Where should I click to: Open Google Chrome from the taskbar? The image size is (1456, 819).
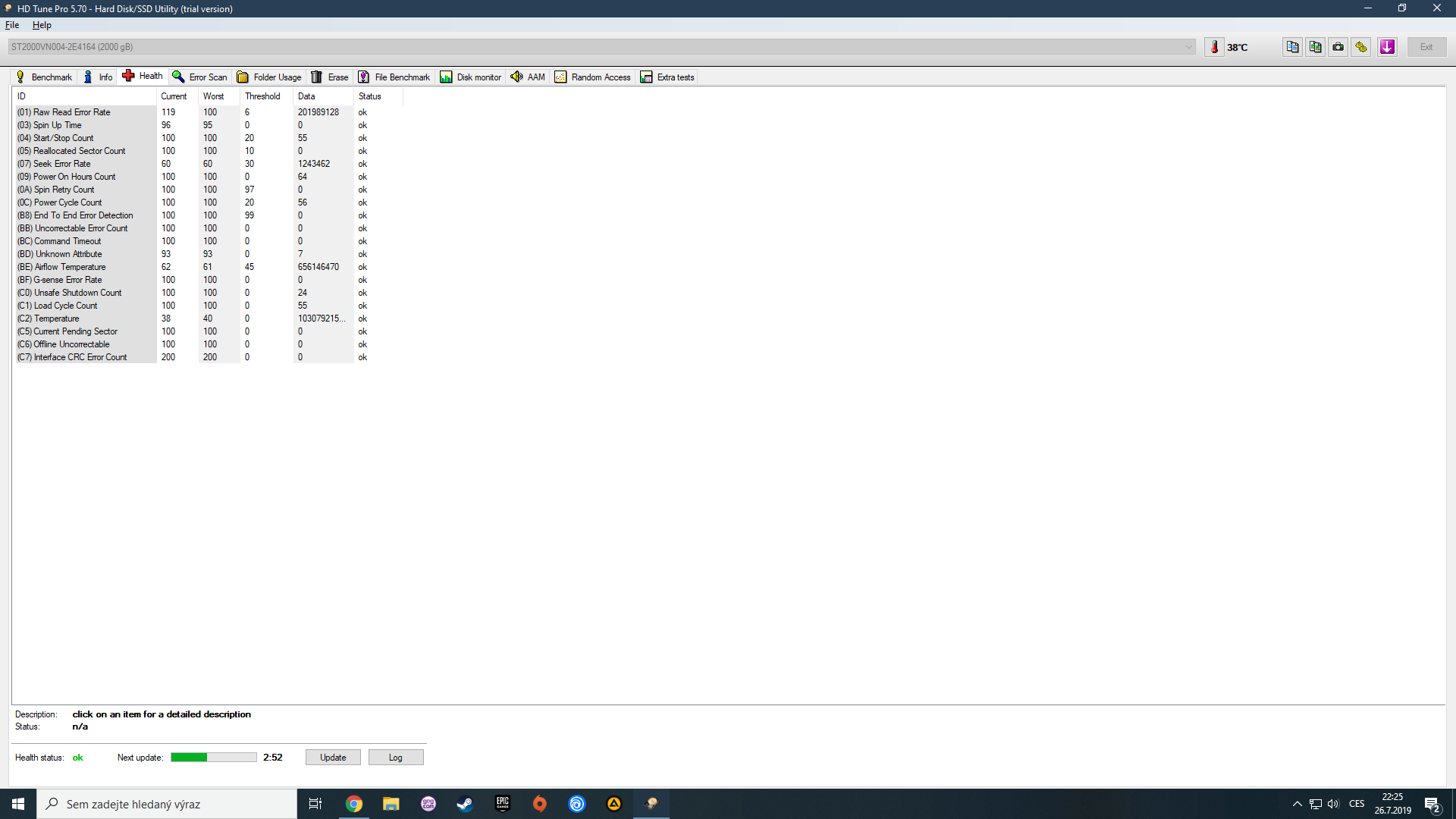pos(353,804)
